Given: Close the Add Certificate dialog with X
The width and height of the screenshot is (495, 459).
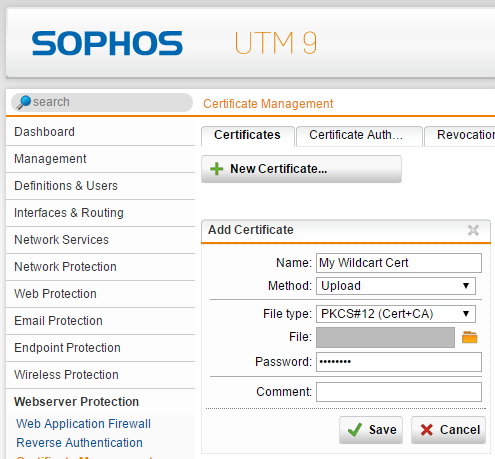Looking at the screenshot, I should (x=473, y=230).
